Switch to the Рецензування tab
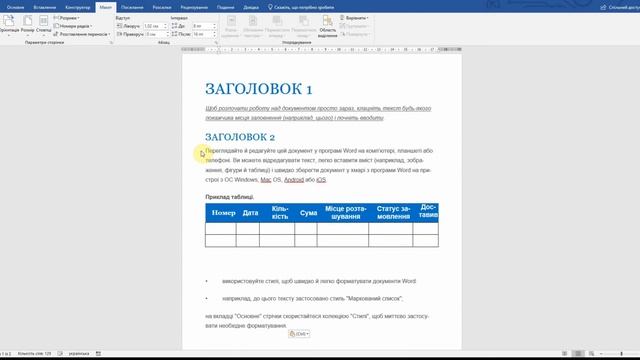Image resolution: width=640 pixels, height=360 pixels. coord(194,7)
